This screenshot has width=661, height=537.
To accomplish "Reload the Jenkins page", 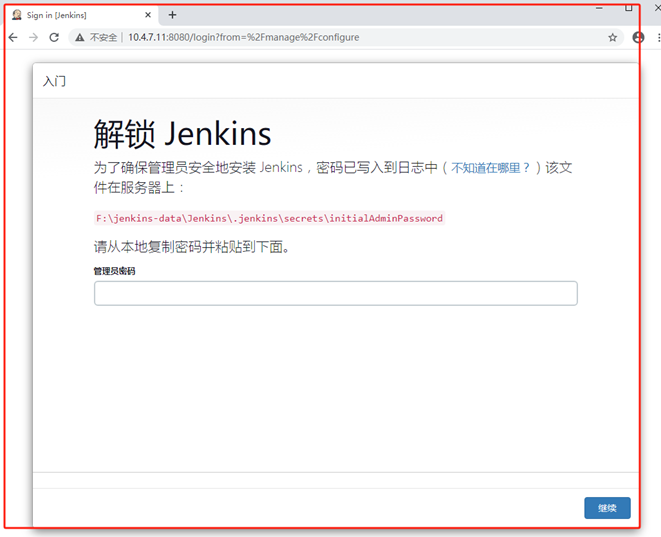I will pyautogui.click(x=54, y=38).
